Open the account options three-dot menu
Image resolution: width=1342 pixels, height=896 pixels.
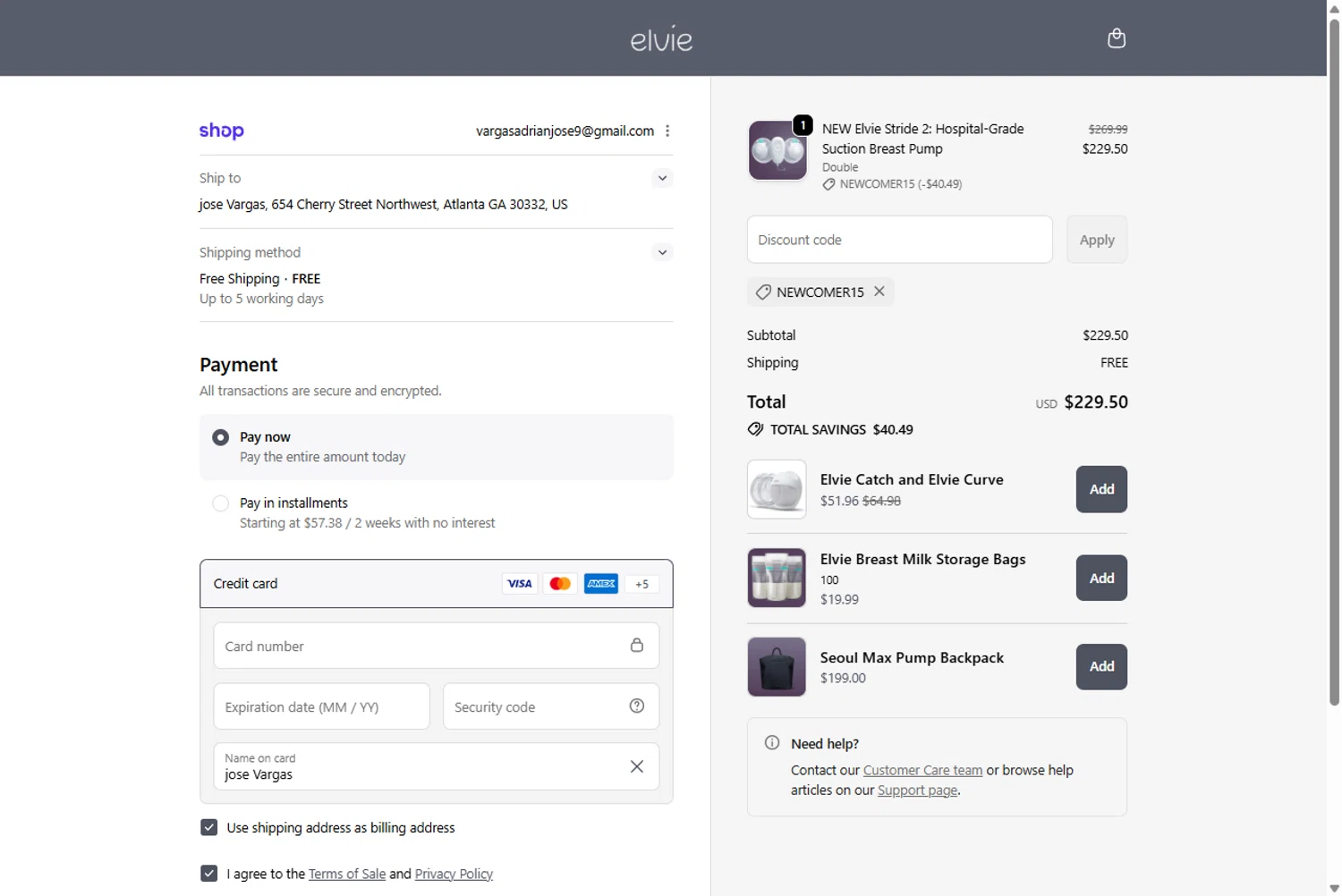[667, 131]
